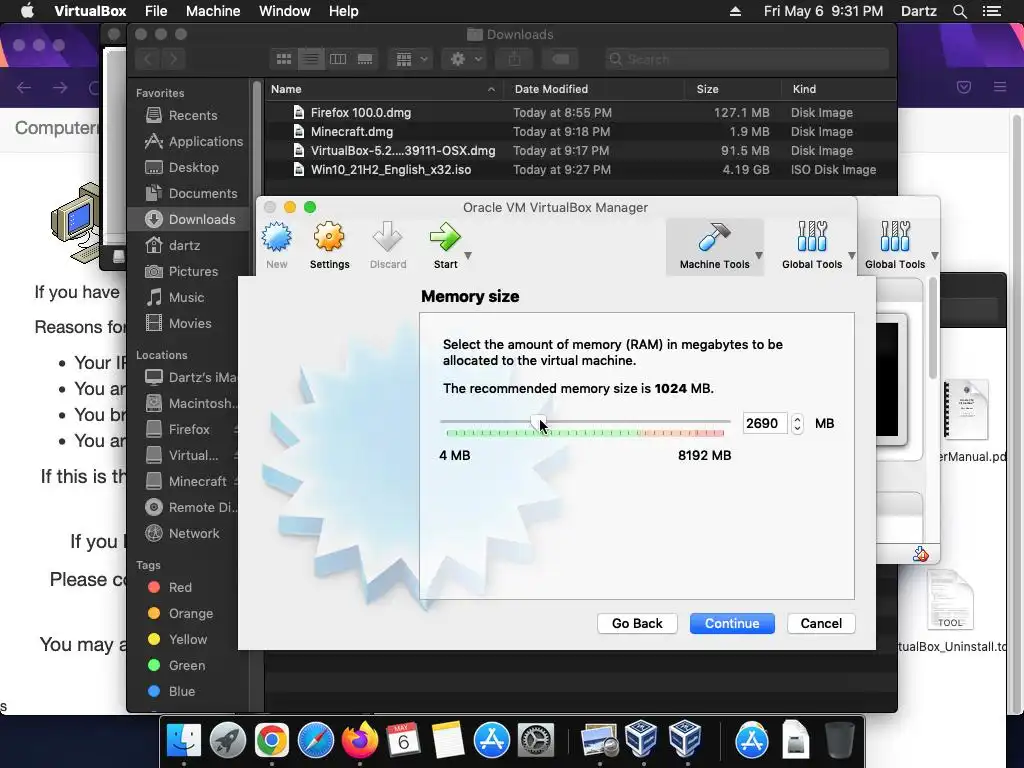Open Trash in the Dock
The width and height of the screenshot is (1024, 768).
click(839, 740)
